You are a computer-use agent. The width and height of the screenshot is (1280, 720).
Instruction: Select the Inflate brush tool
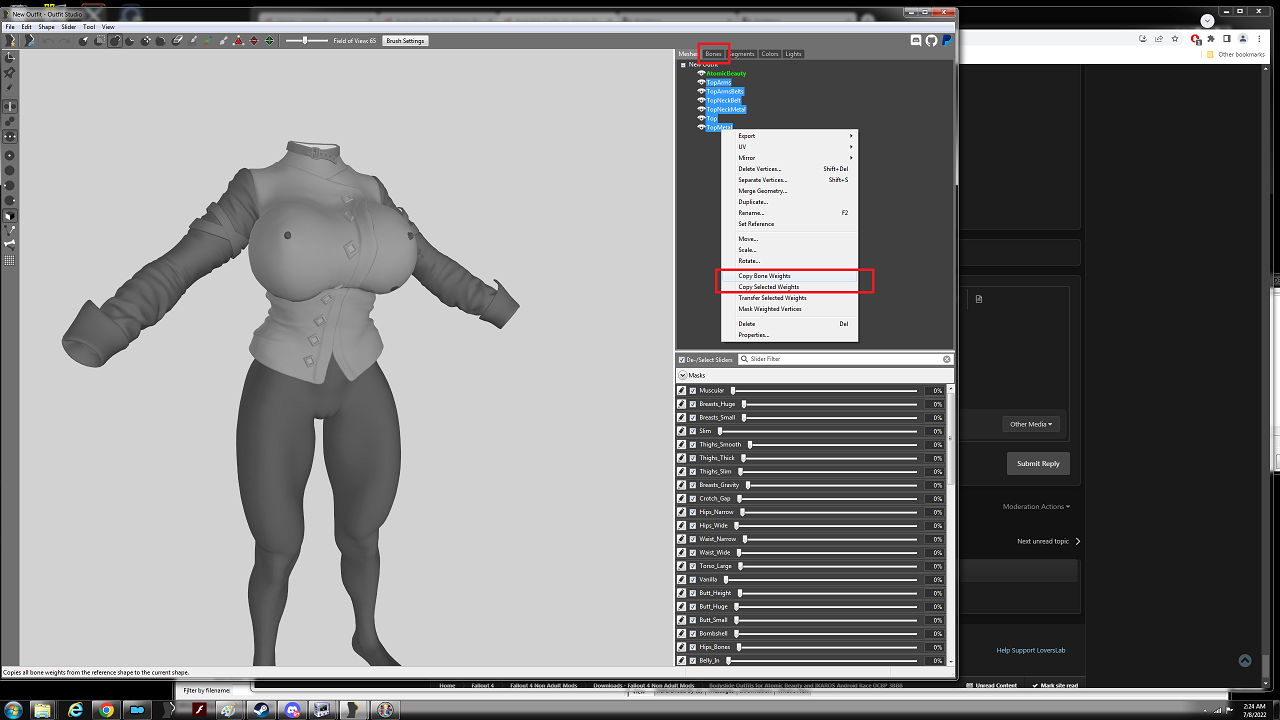coord(115,40)
